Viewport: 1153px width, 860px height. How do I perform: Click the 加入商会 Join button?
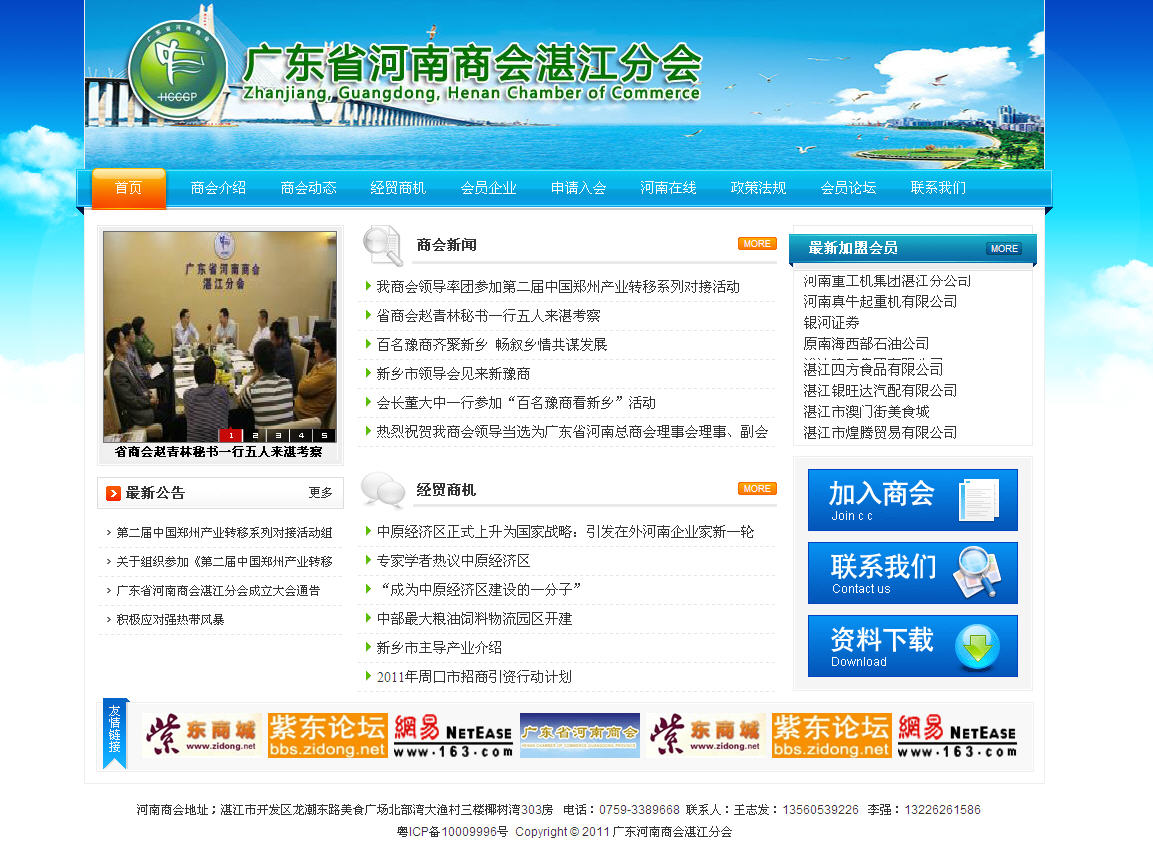coord(912,500)
